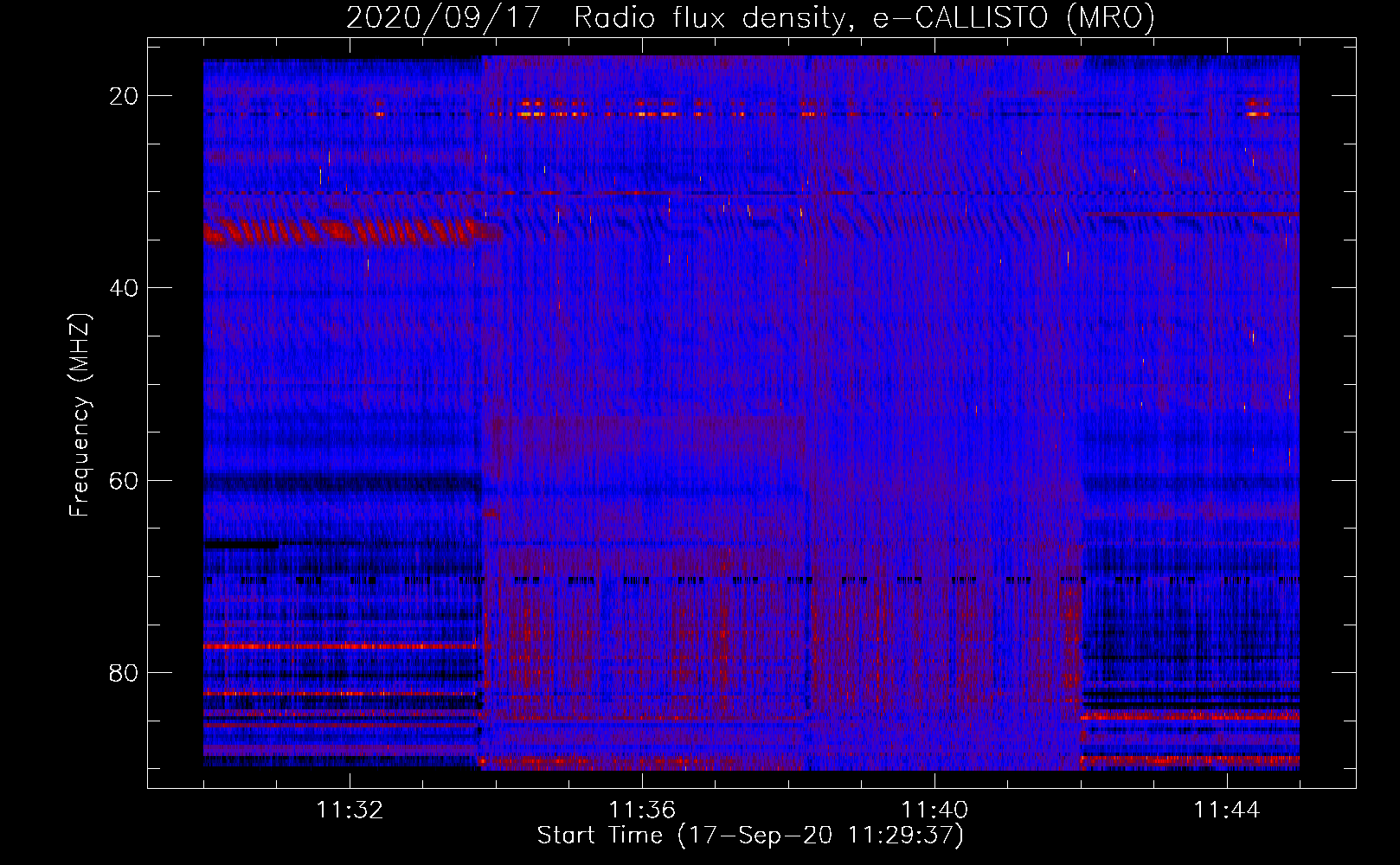Select the Frequency (MHZ) axis label
1400x865 pixels.
pyautogui.click(x=80, y=415)
